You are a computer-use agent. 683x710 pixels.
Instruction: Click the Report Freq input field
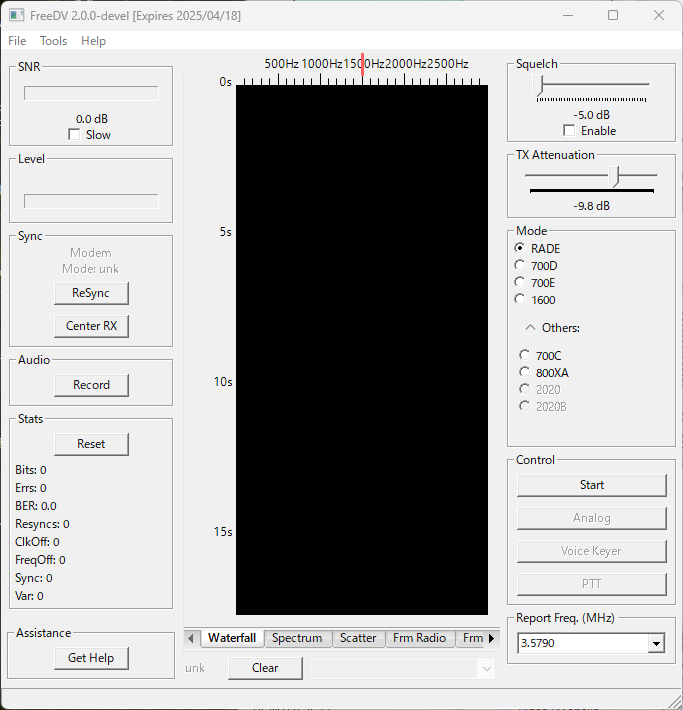tap(583, 643)
